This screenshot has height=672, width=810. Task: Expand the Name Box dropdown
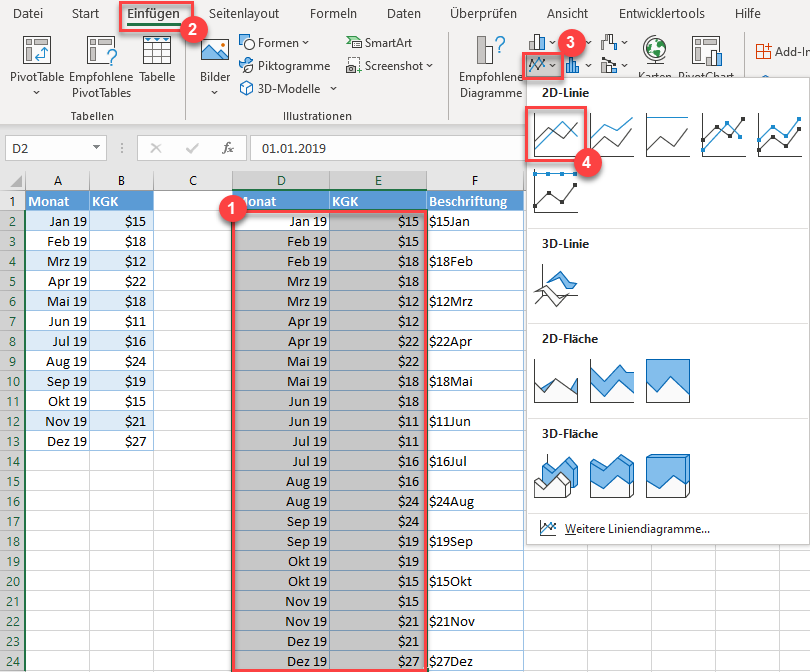coord(96,148)
